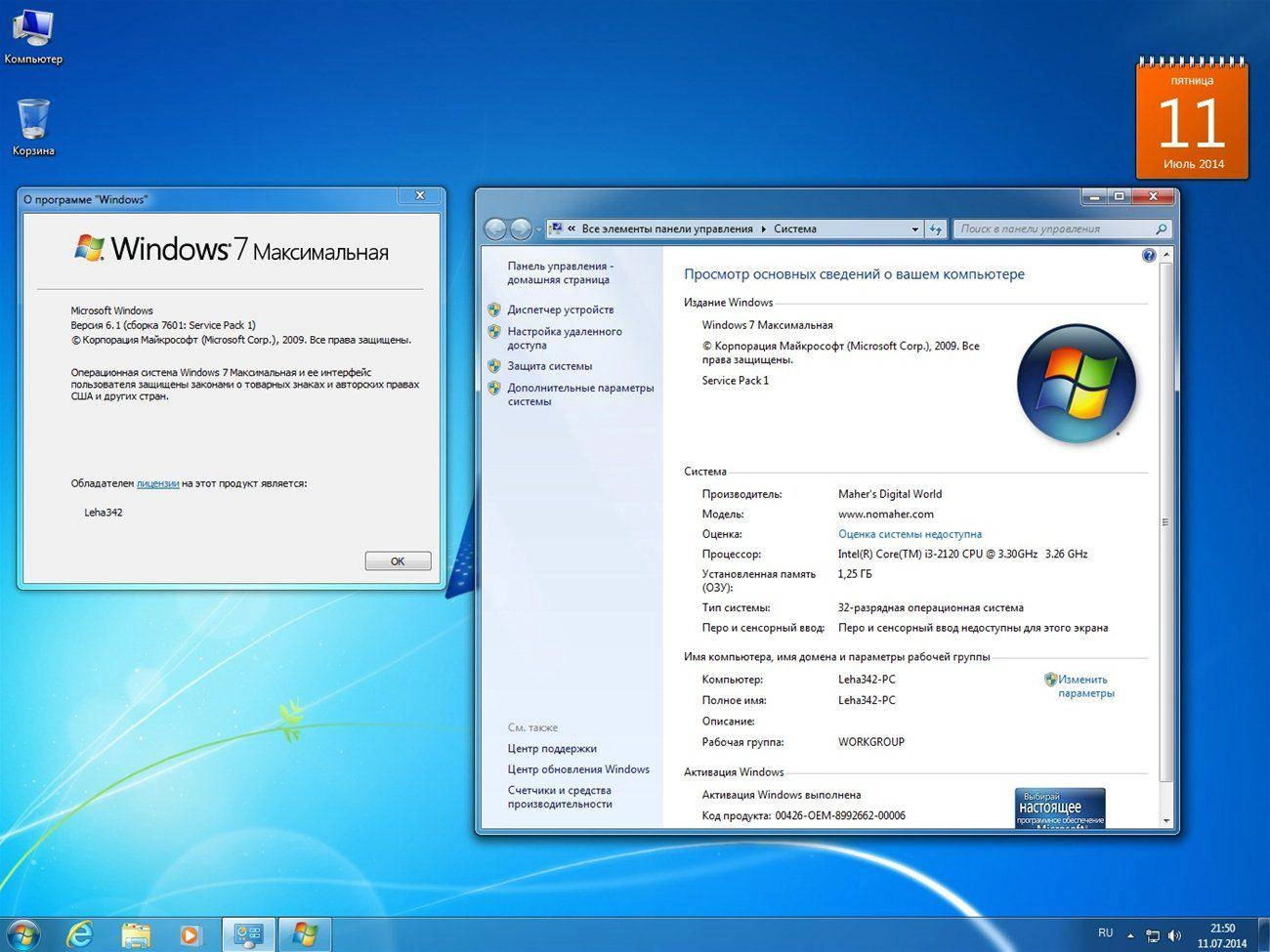Open Оценка системы недоступна link
Viewport: 1270px width, 952px height.
point(910,534)
